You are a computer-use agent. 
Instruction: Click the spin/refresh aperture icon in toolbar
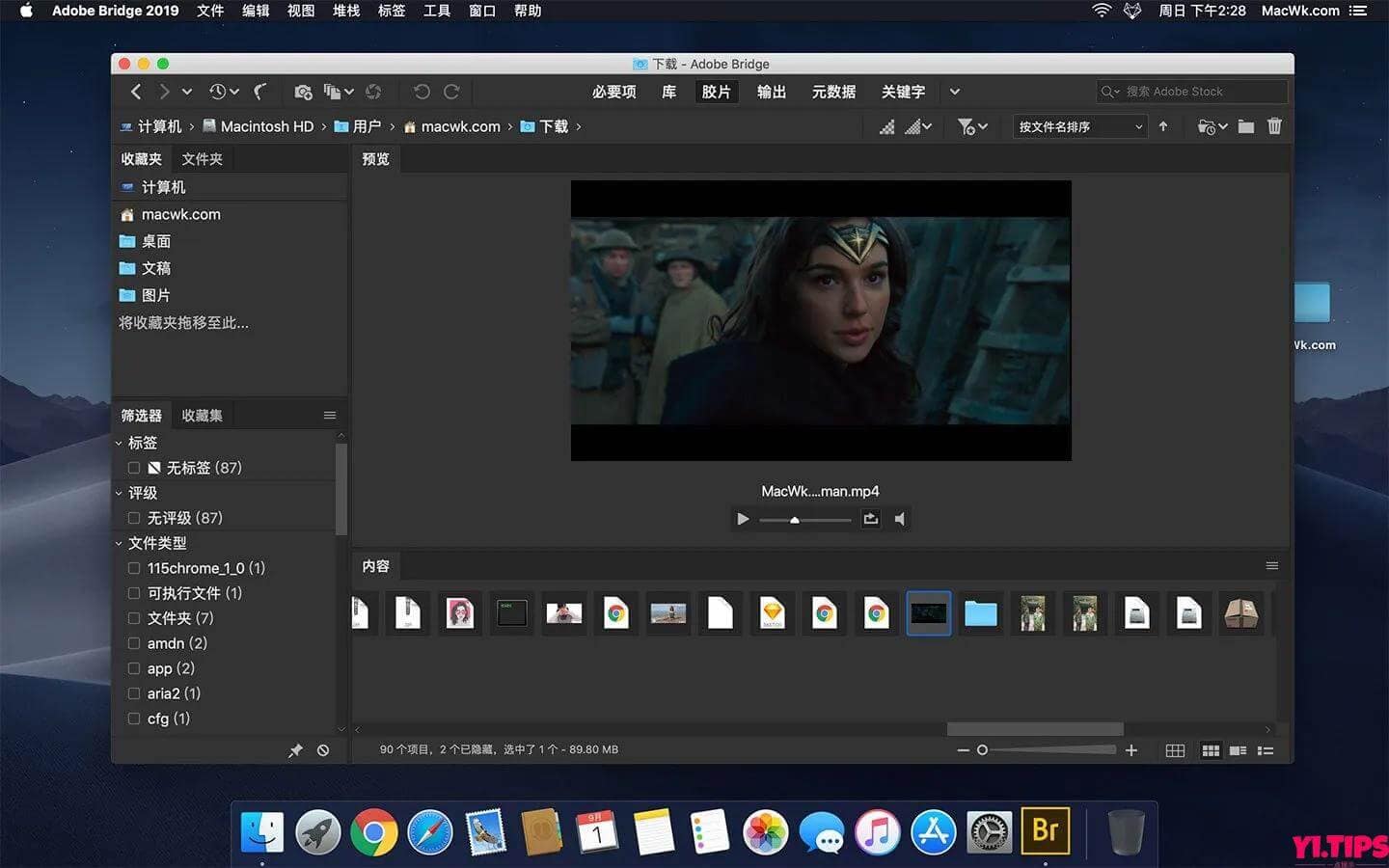click(x=374, y=91)
